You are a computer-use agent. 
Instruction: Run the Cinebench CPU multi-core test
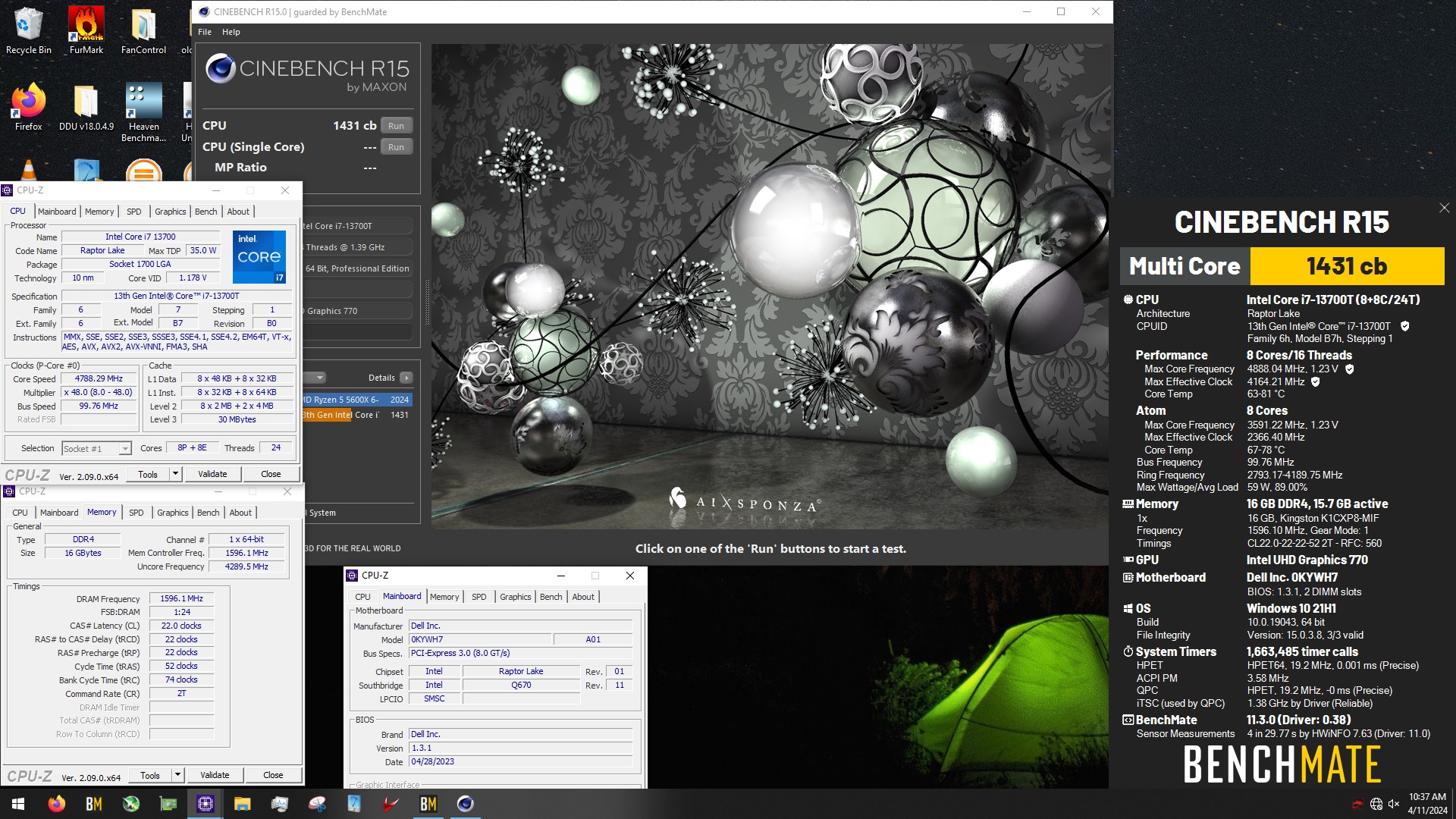[x=397, y=126]
